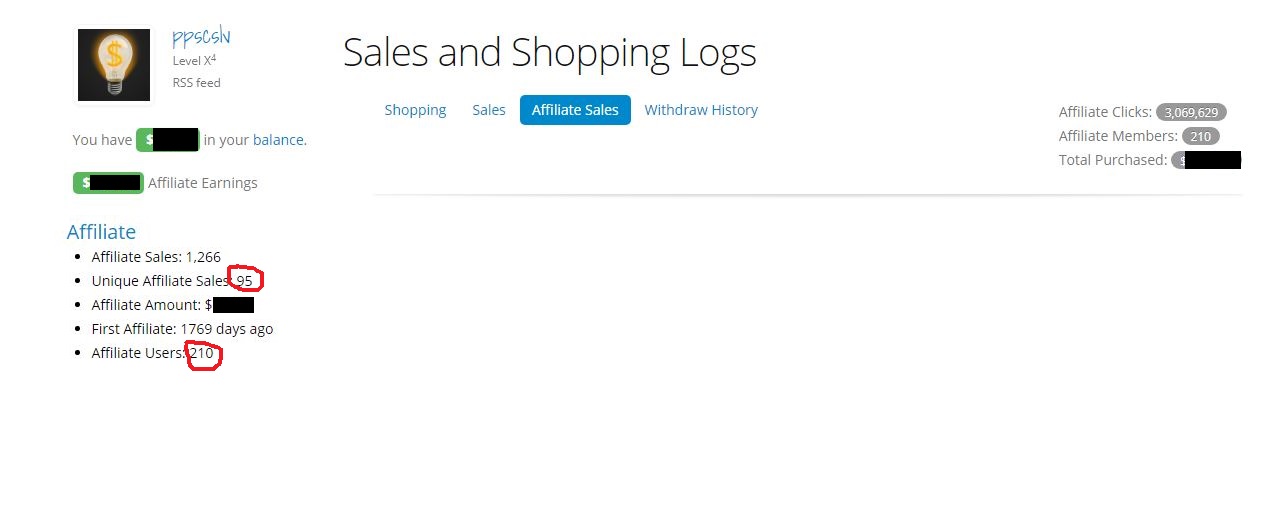The height and width of the screenshot is (507, 1278).
Task: Open the Affiliate section heading link
Action: [x=101, y=232]
